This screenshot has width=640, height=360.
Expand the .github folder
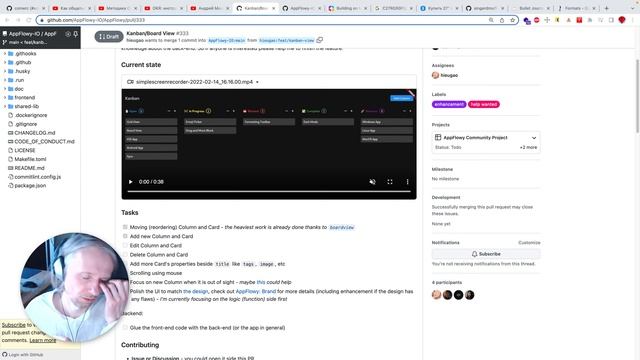click(5, 62)
